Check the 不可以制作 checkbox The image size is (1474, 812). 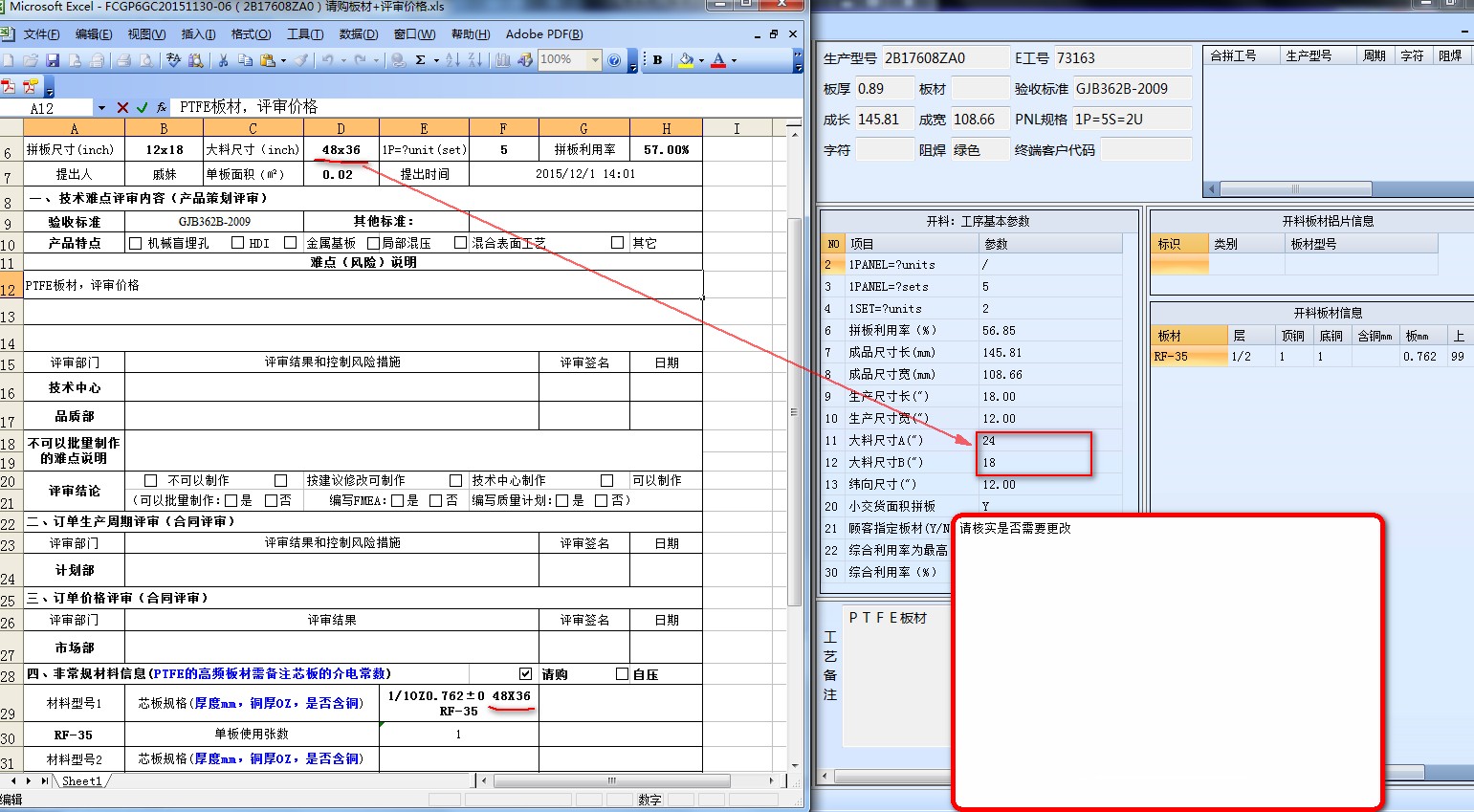point(150,480)
